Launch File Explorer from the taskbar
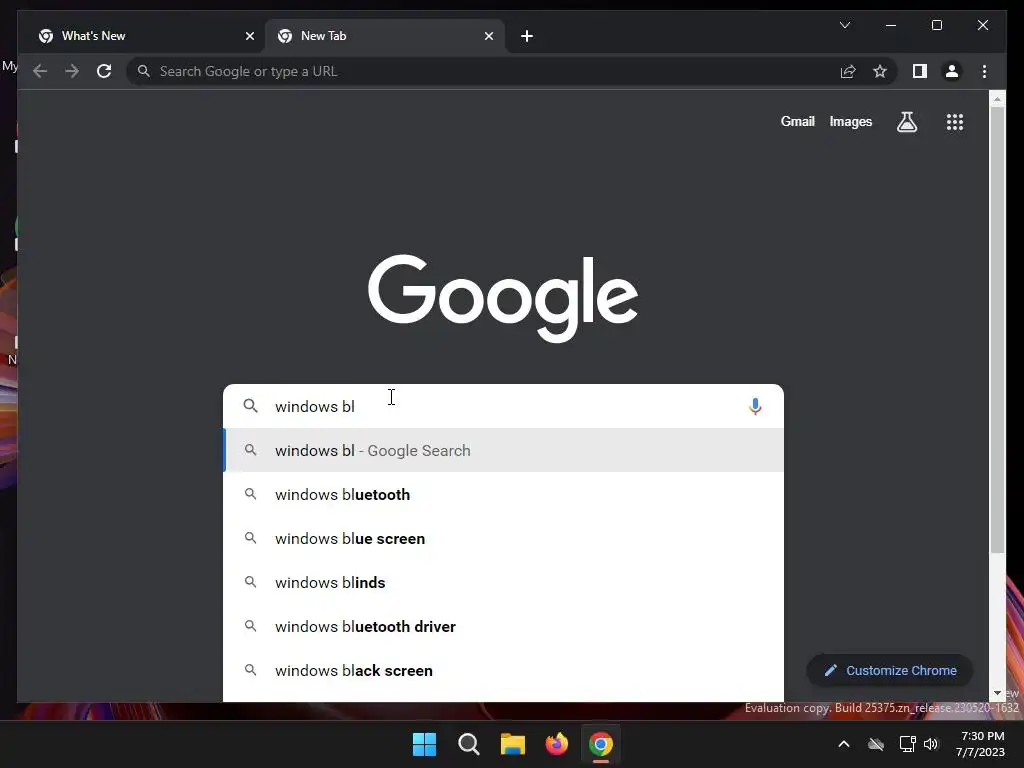This screenshot has height=768, width=1024. (513, 744)
